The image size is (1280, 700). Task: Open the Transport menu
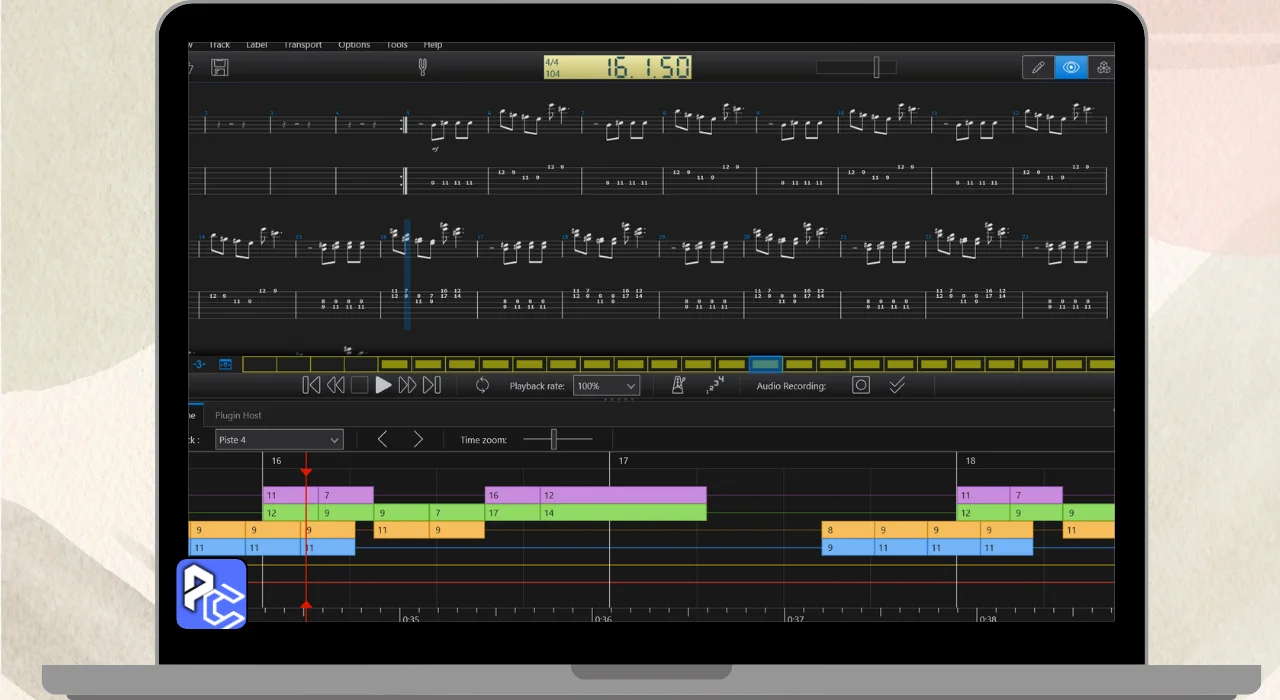point(302,45)
